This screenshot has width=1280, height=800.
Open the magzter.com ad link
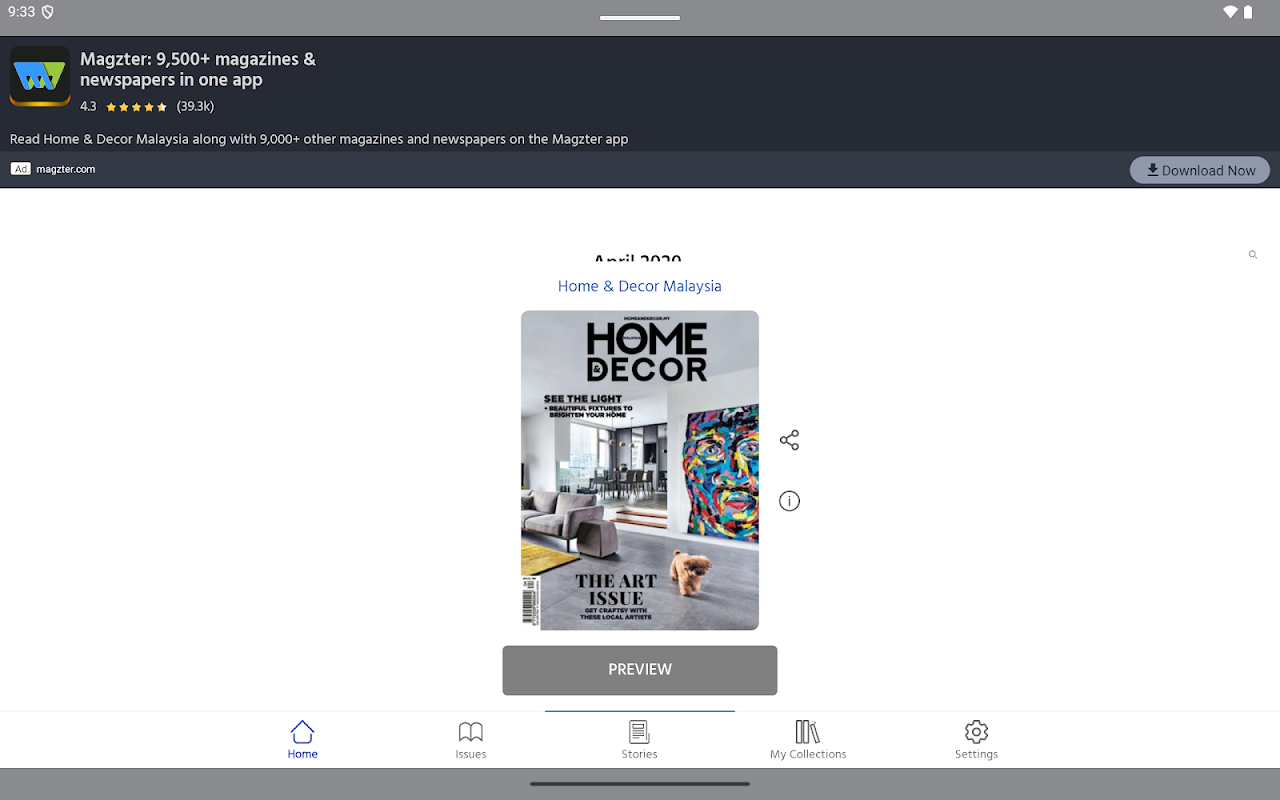point(66,169)
